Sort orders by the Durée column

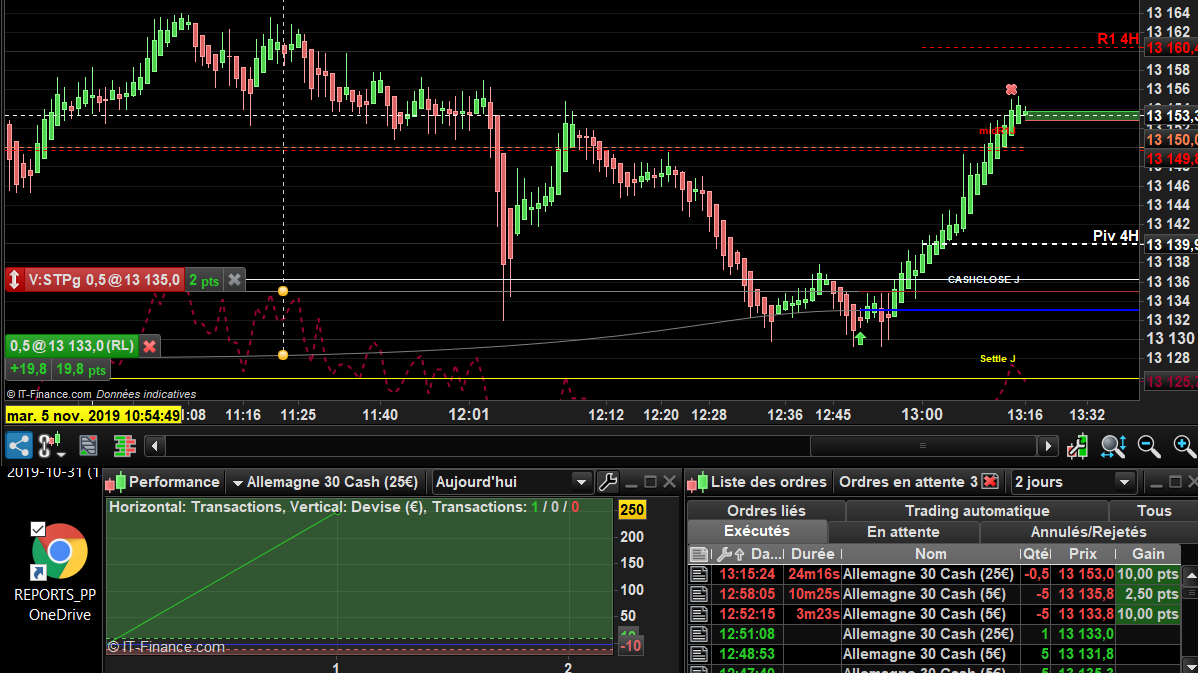(812, 554)
